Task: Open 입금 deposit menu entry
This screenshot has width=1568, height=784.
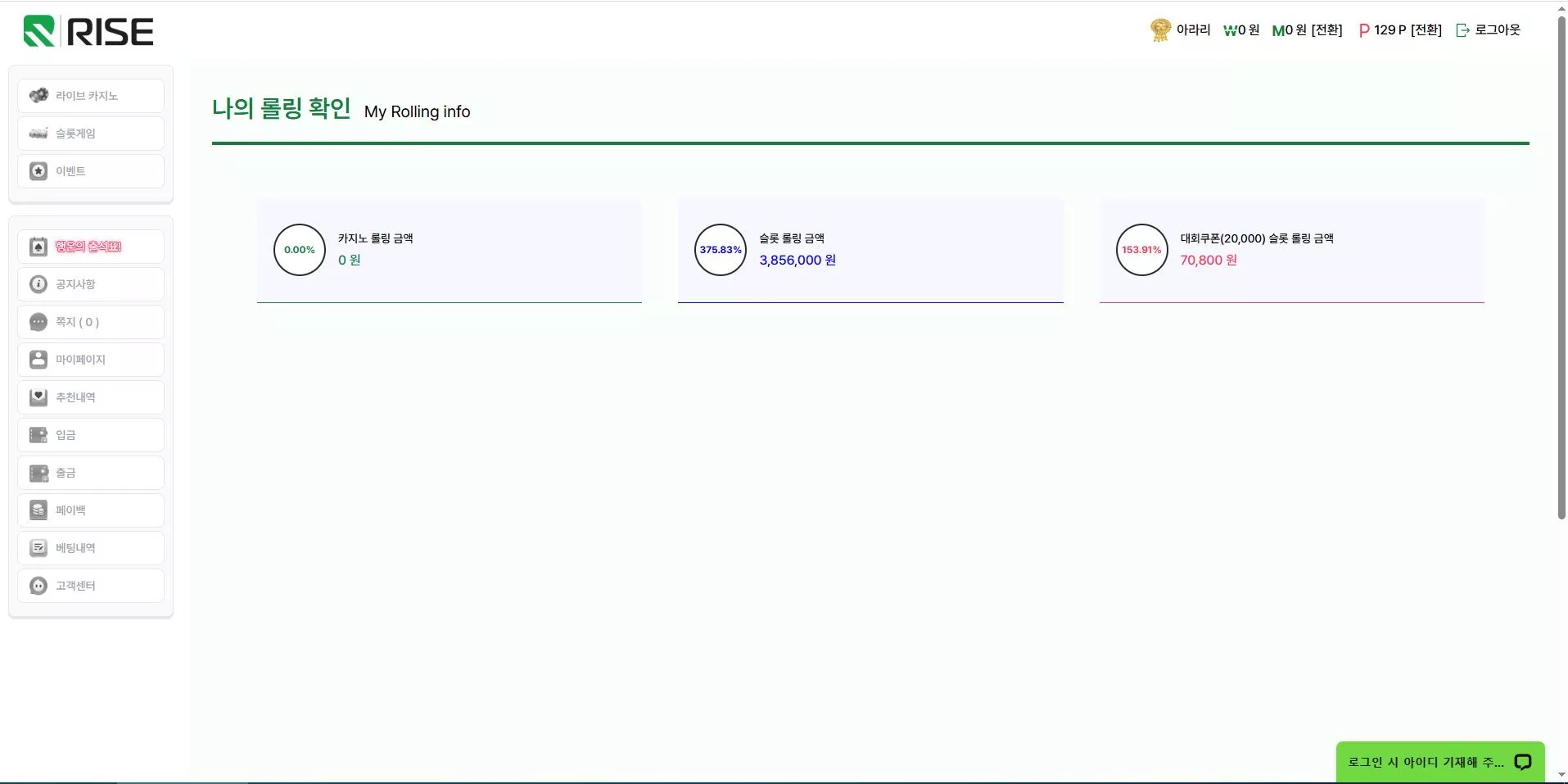Action: click(x=91, y=435)
